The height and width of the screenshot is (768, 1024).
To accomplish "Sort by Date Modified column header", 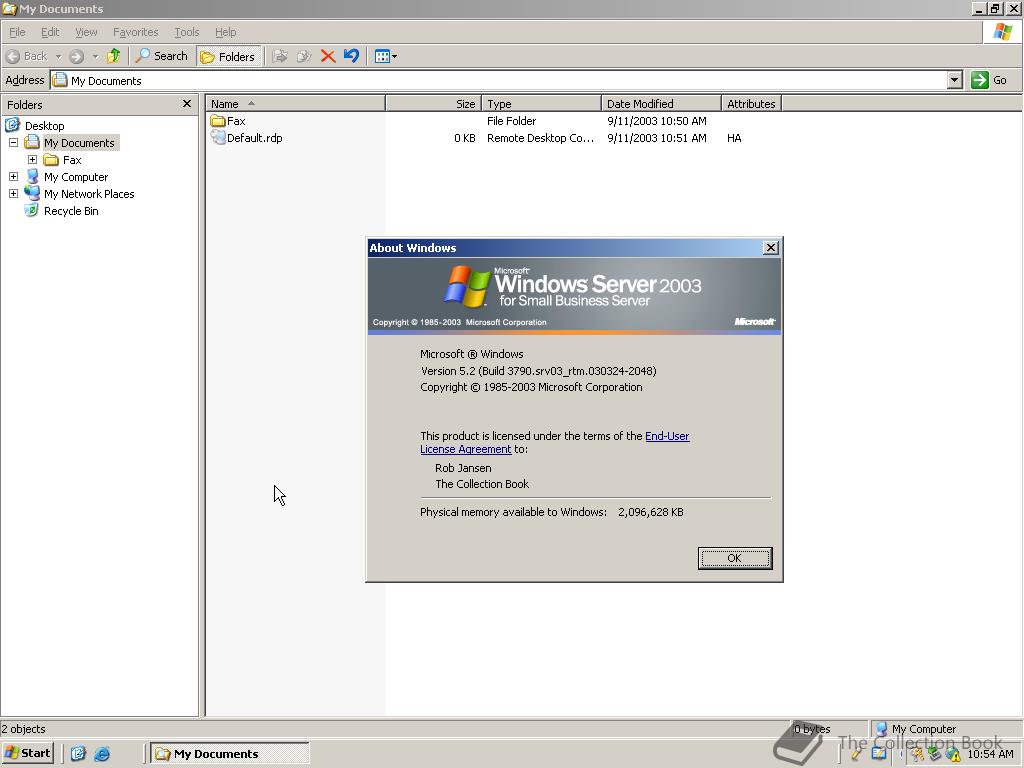I will click(661, 104).
